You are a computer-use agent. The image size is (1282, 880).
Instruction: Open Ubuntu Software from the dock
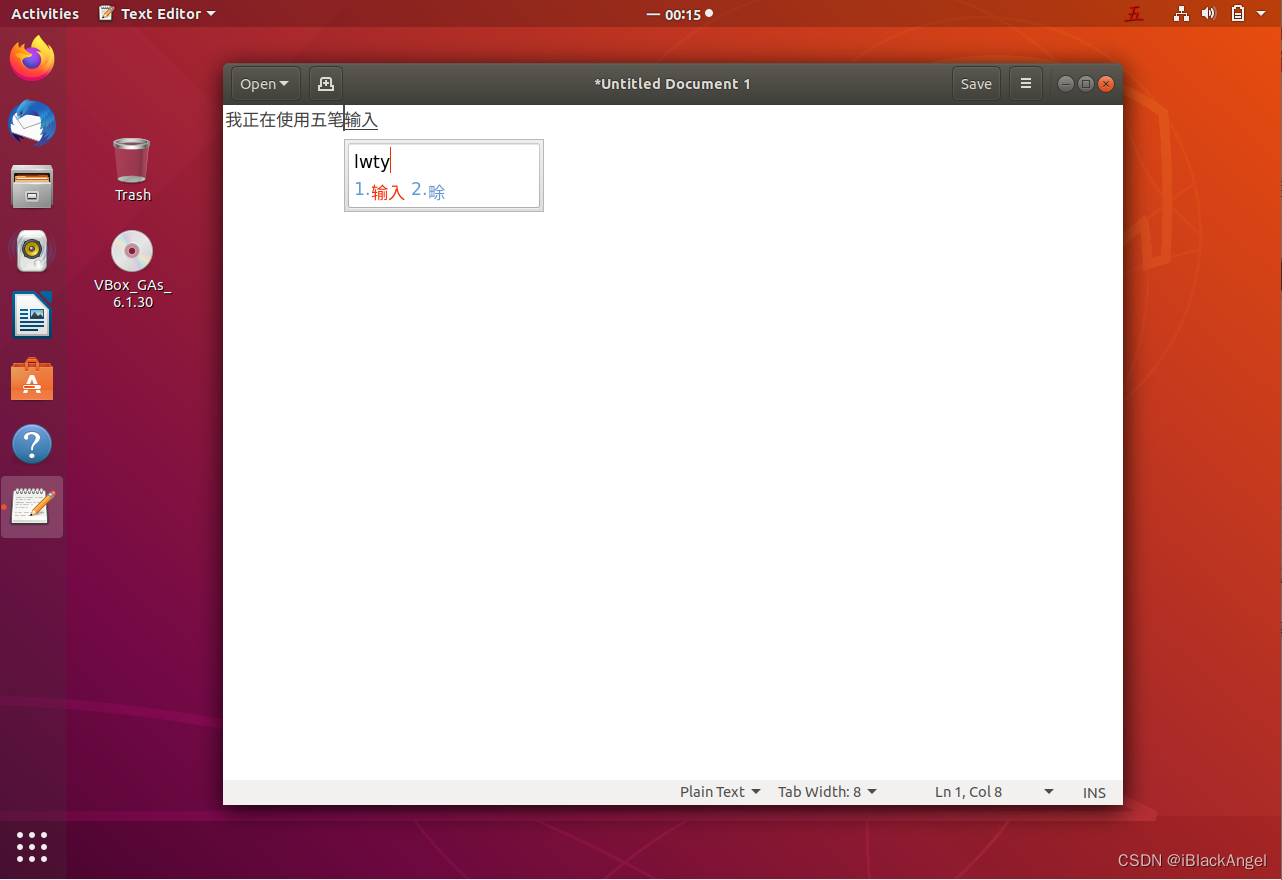tap(31, 379)
